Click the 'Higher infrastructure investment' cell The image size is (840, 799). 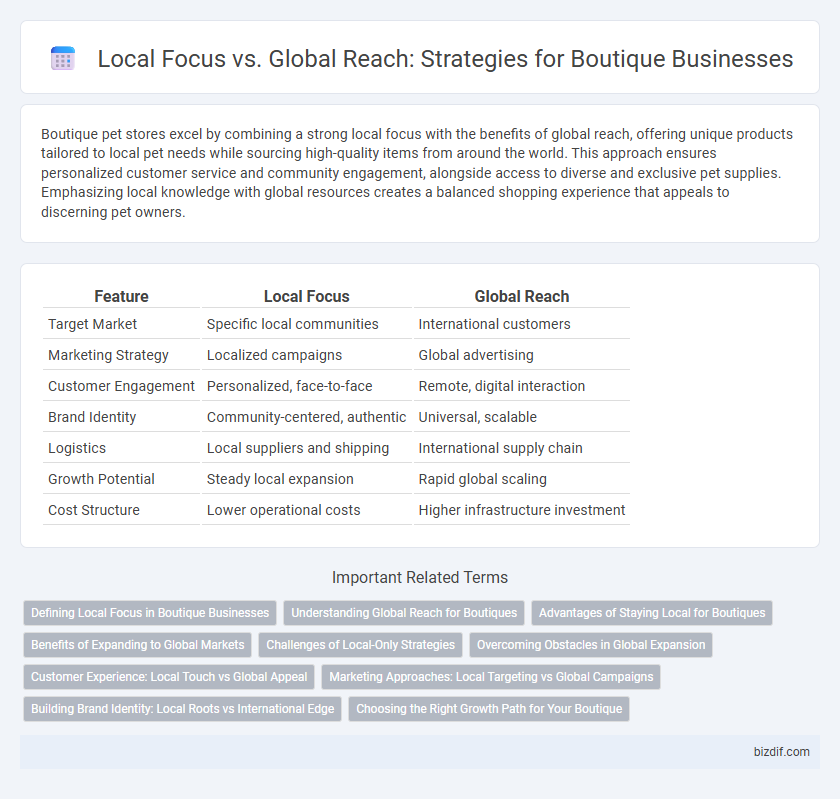coord(522,510)
